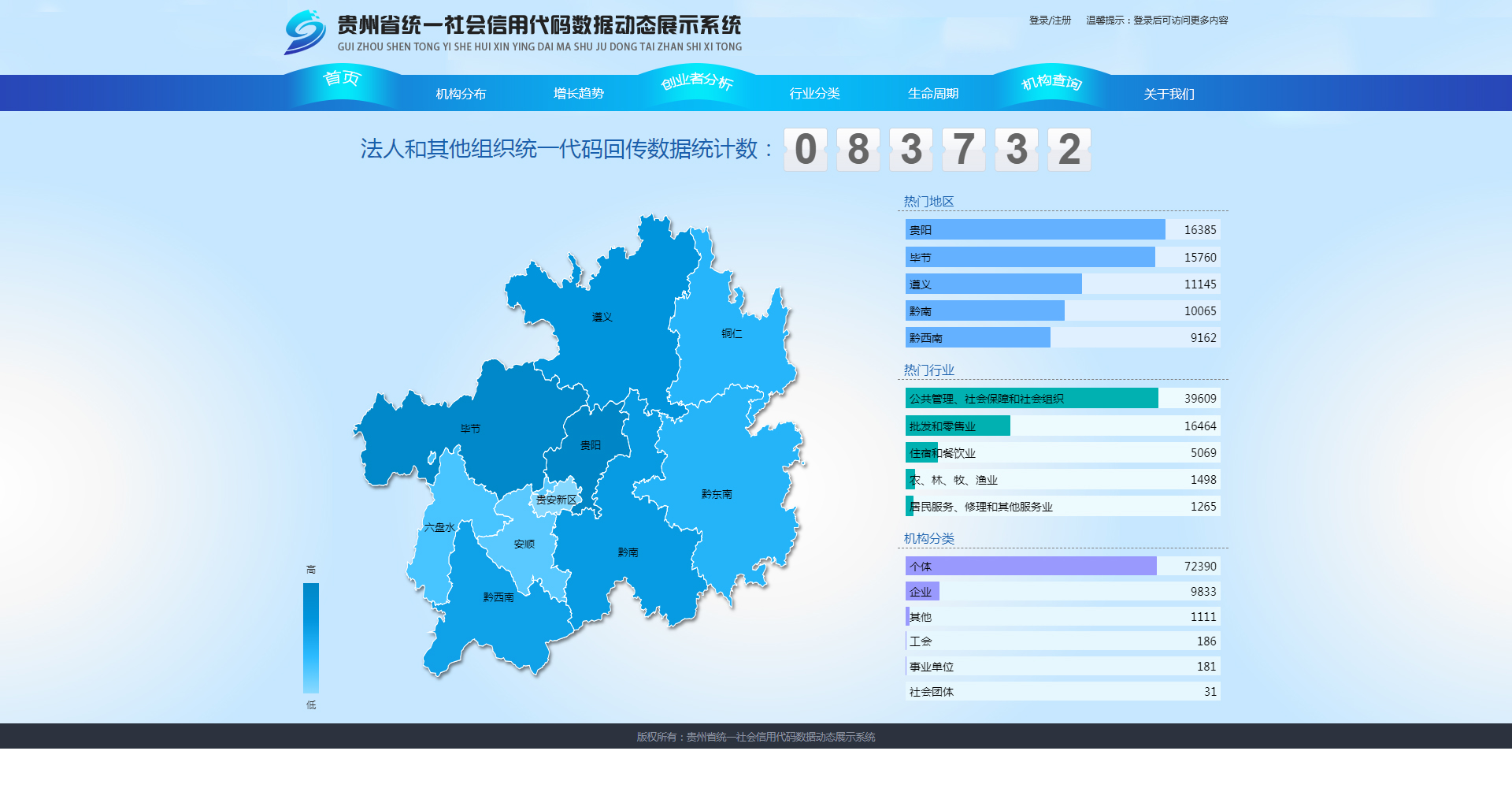Click the 批发和零售业 industry bar
The width and height of the screenshot is (1512, 788).
pyautogui.click(x=958, y=426)
